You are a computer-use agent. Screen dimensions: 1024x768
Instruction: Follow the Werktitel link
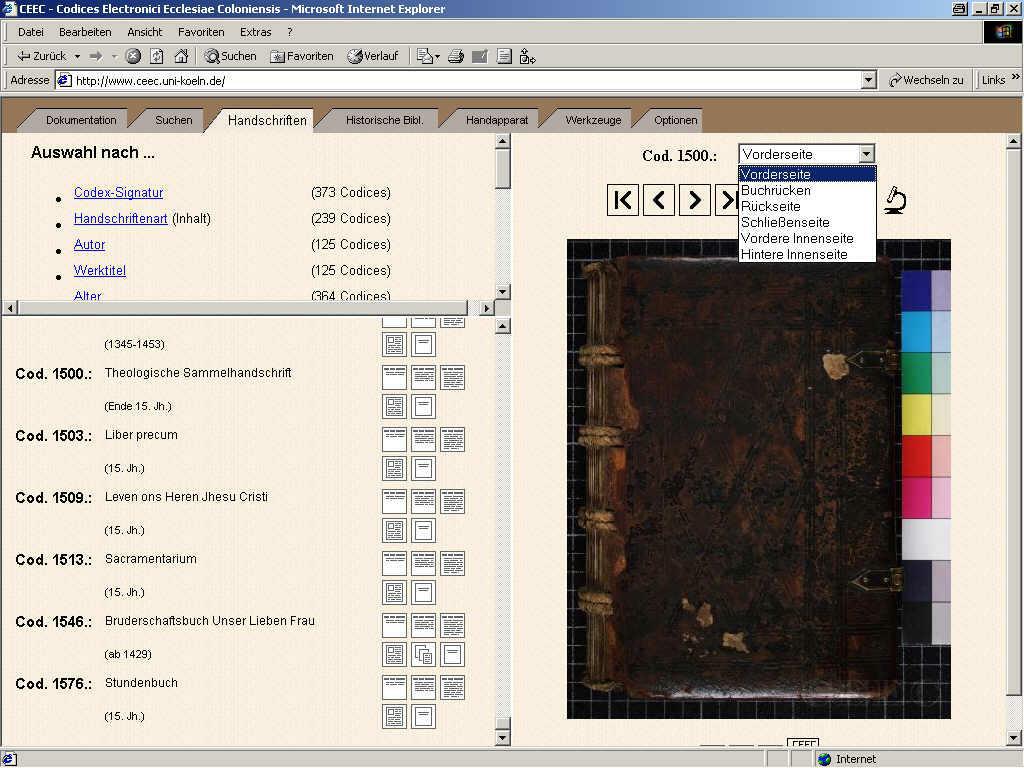tap(100, 271)
